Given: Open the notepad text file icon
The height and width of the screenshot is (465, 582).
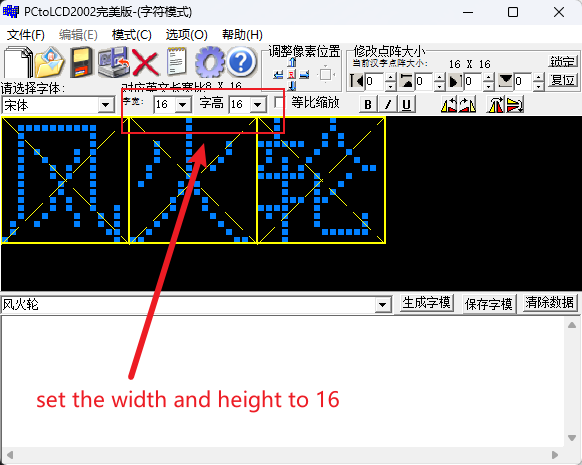Looking at the screenshot, I should pos(177,62).
